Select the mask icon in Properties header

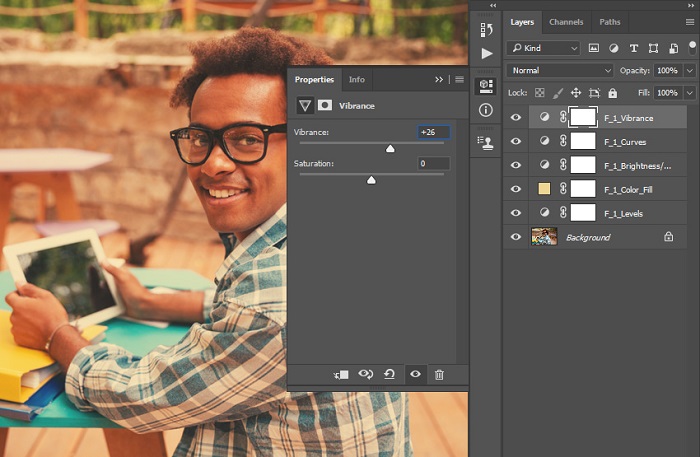(325, 105)
